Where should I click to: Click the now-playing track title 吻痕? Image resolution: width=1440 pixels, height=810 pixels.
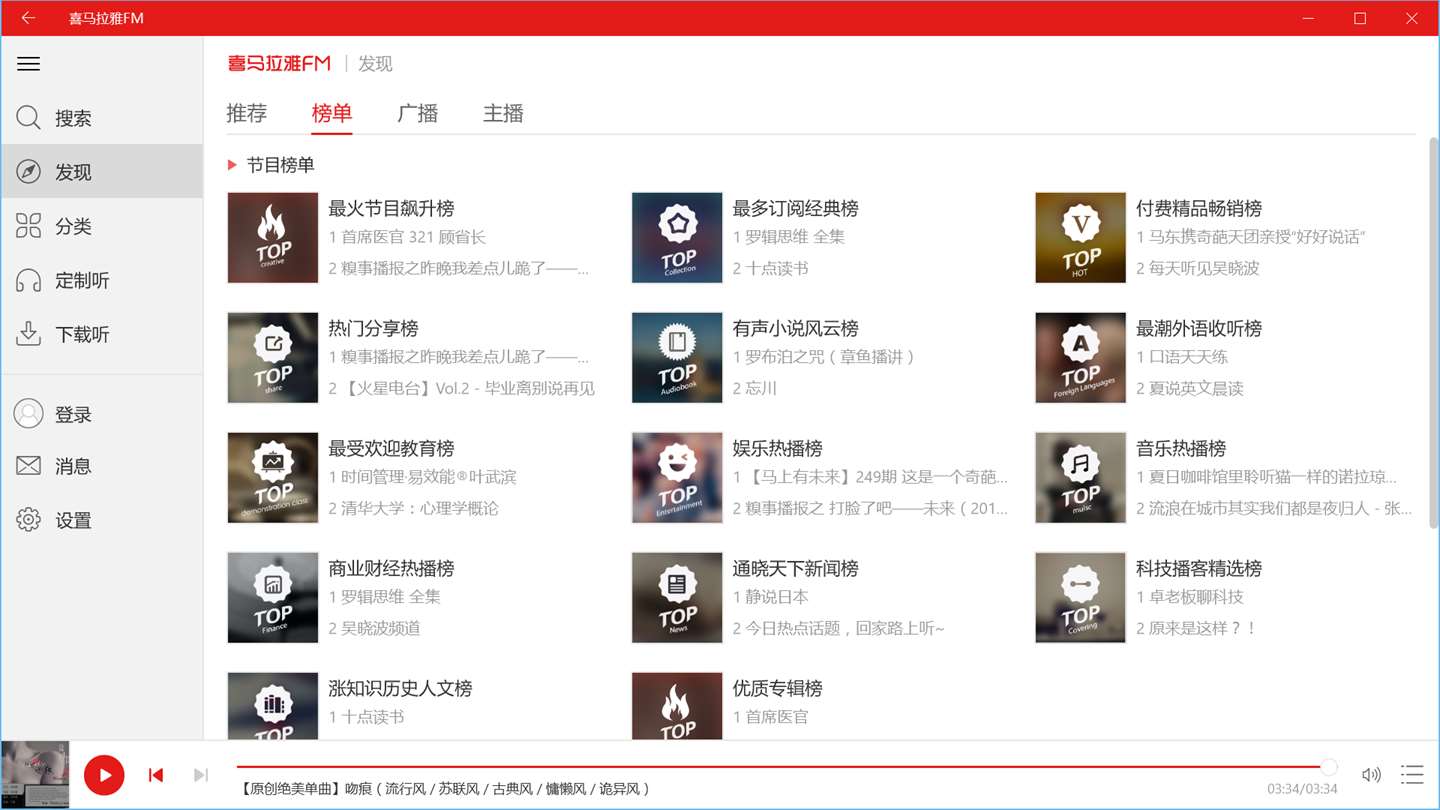coord(446,789)
